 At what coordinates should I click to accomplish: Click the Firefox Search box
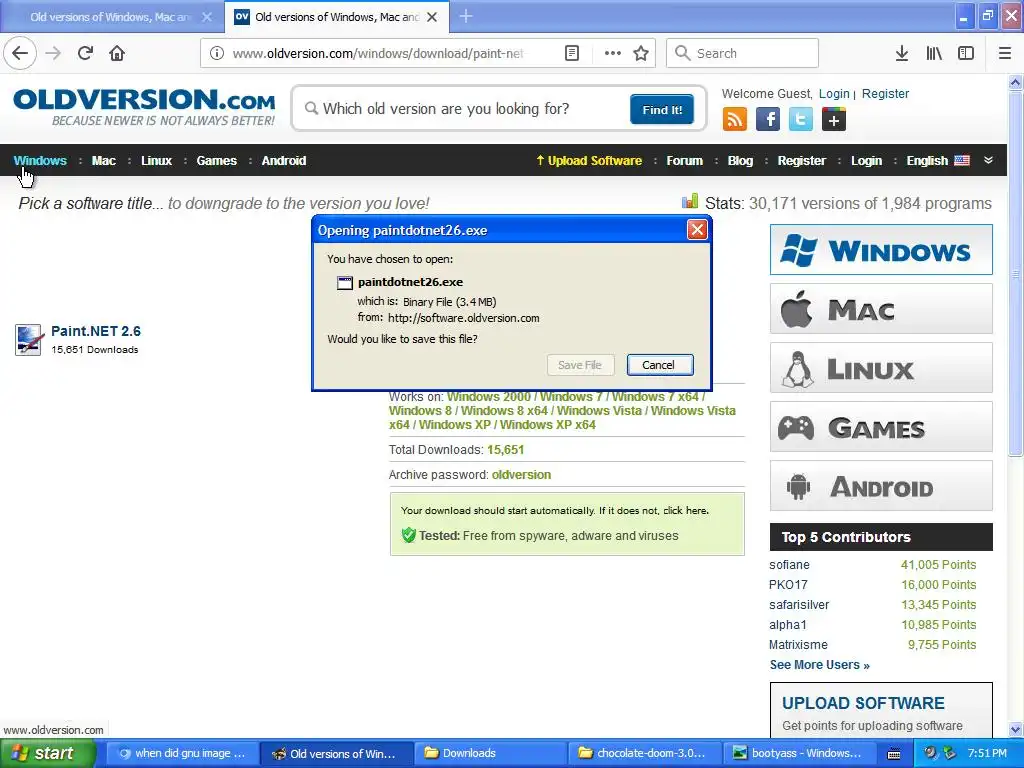click(x=743, y=53)
